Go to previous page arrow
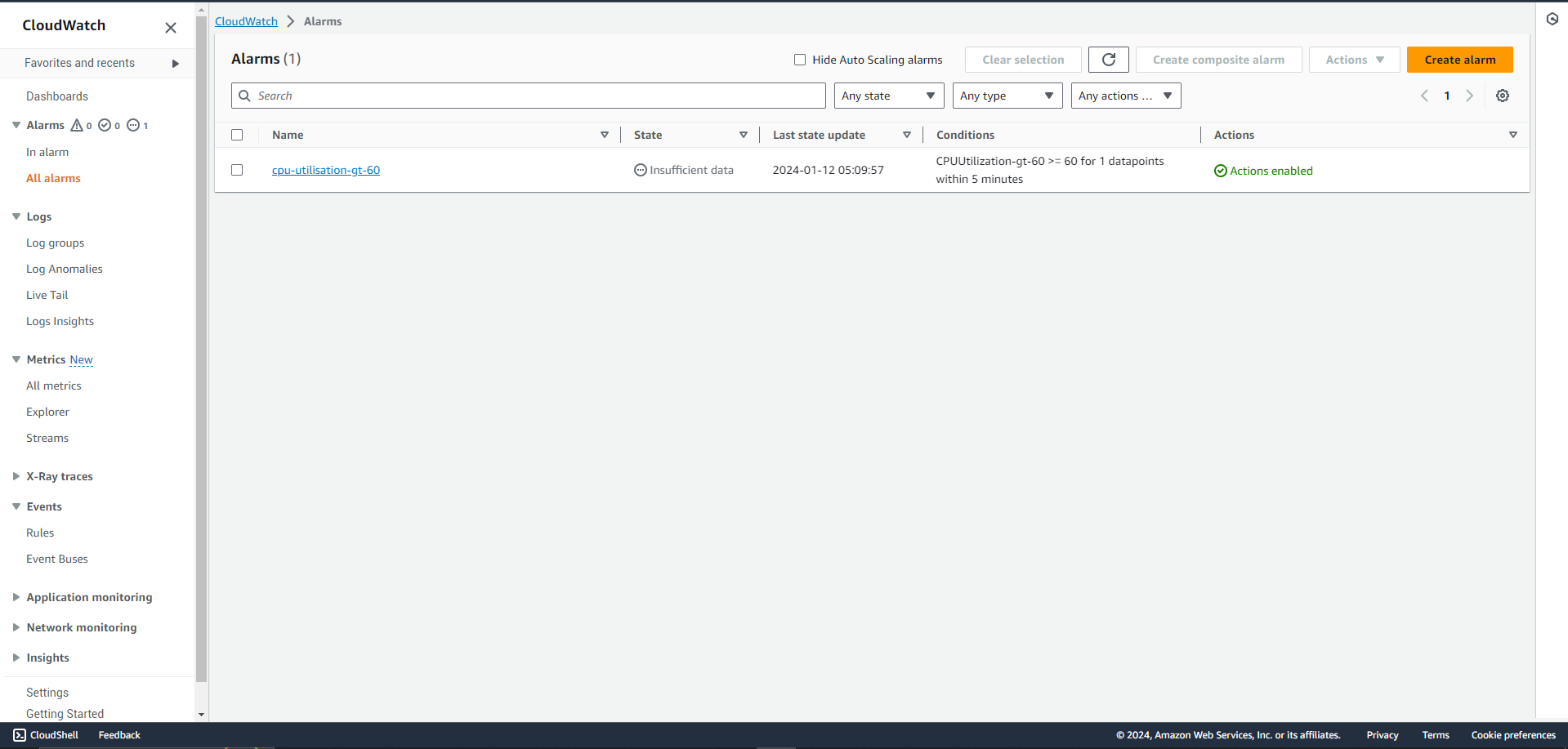Screen dimensions: 1568x749 point(1424,96)
